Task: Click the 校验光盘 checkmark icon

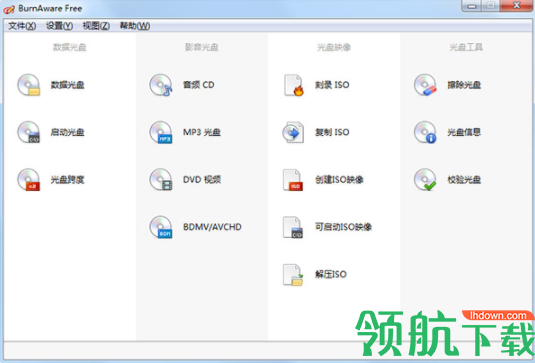Action: point(425,179)
